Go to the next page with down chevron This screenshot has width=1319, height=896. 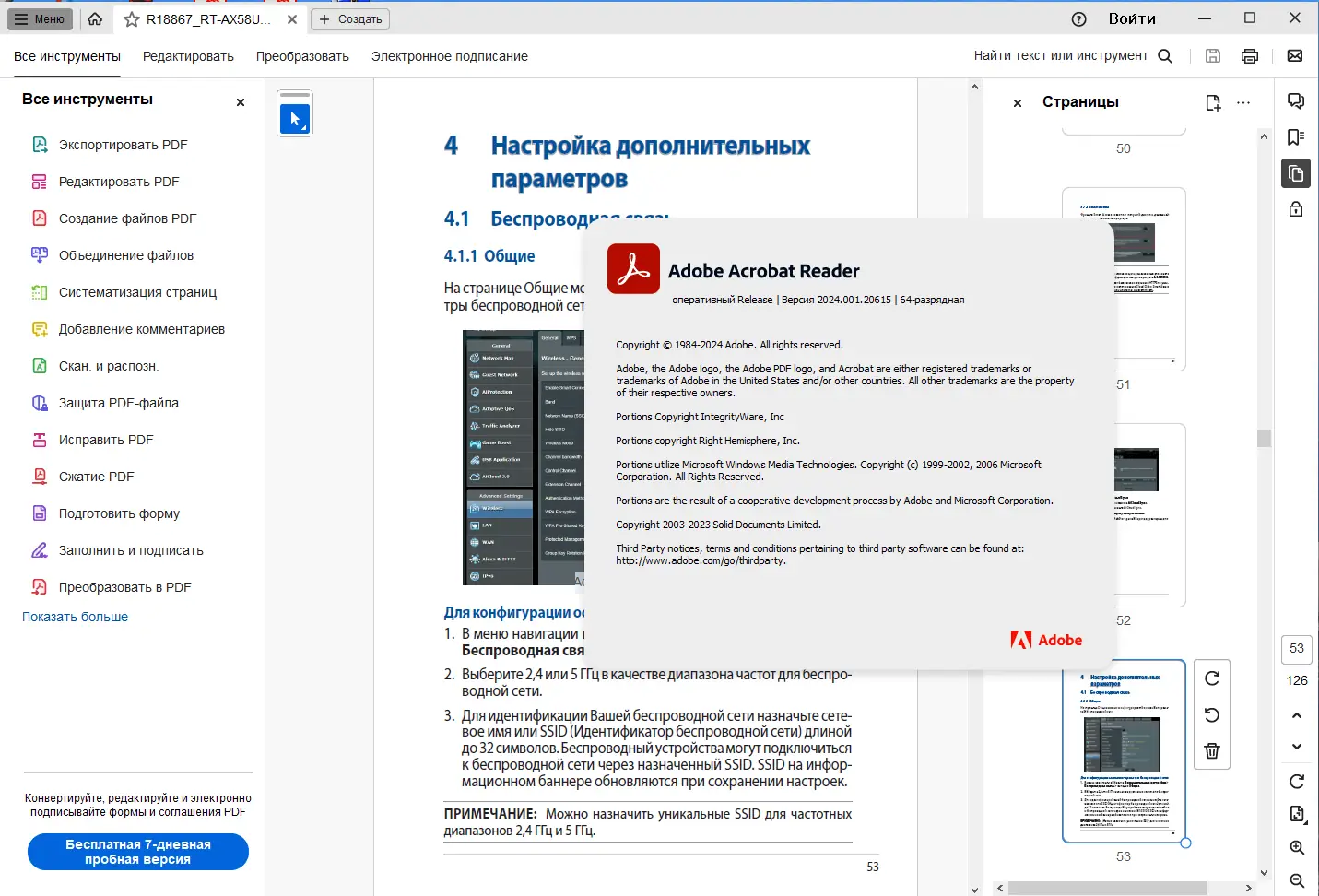[x=1297, y=747]
